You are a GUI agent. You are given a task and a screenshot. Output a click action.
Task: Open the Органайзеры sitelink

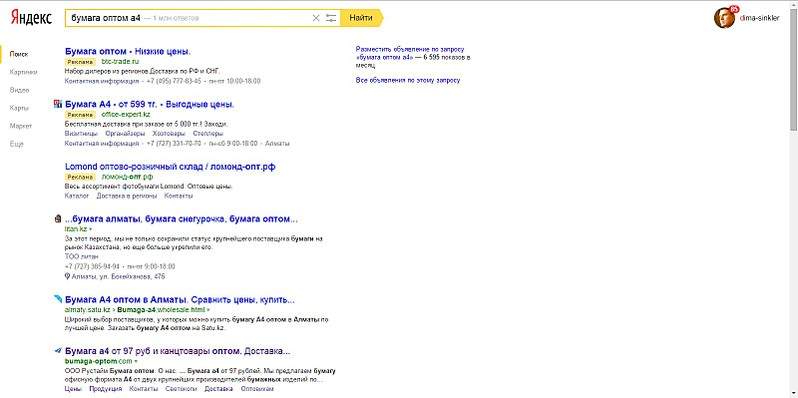click(125, 133)
